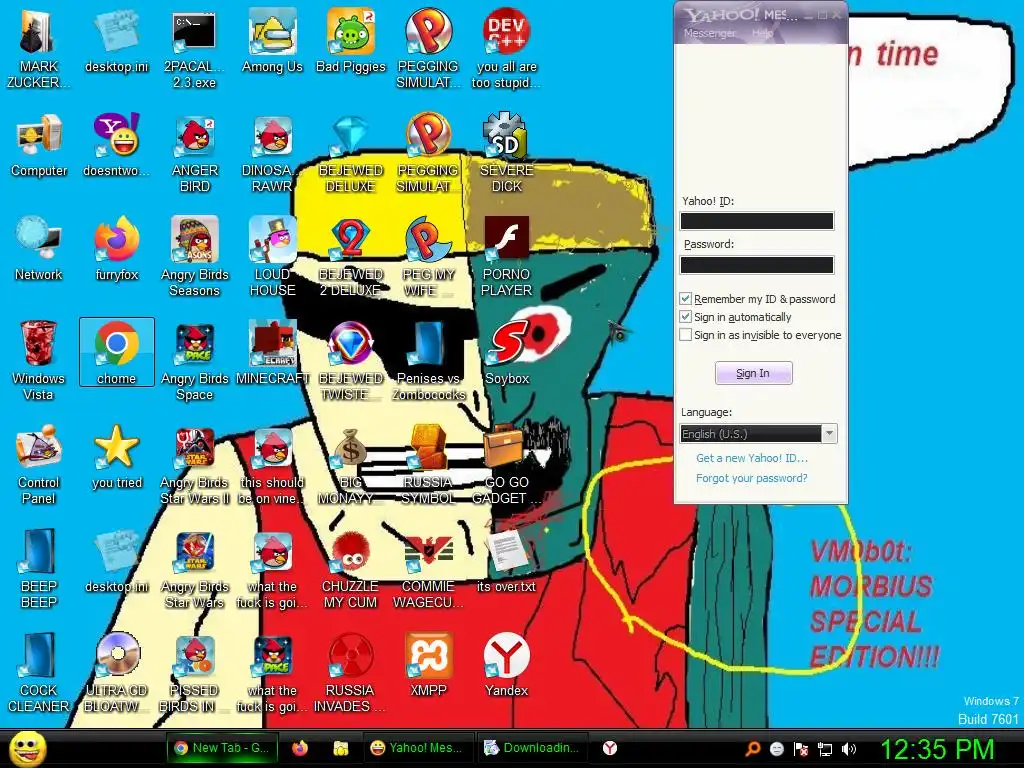Image resolution: width=1024 pixels, height=768 pixels.
Task: Open the LOUD HOUSE shortcut
Action: click(x=272, y=255)
